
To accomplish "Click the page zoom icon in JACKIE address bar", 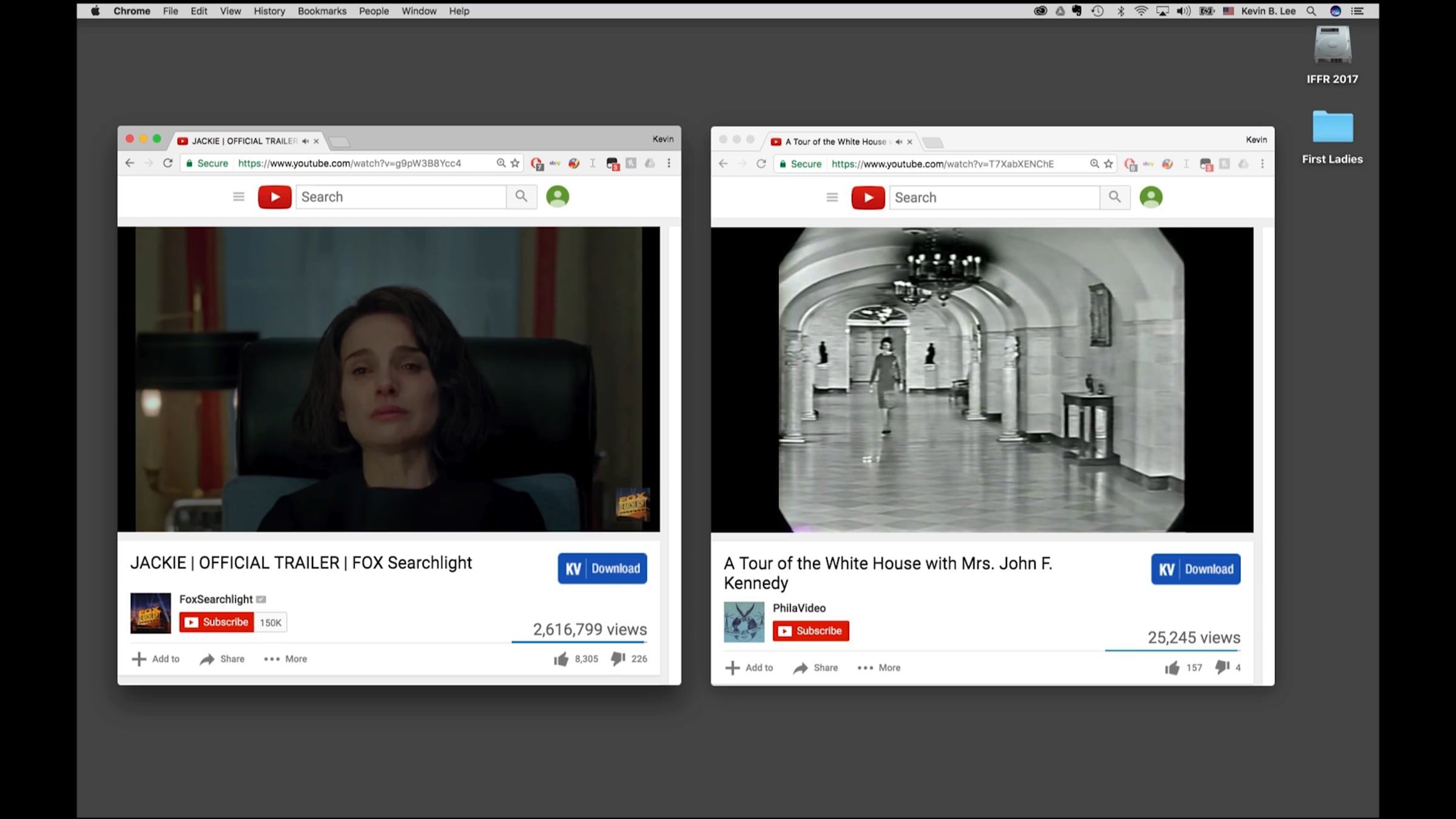I will click(501, 163).
